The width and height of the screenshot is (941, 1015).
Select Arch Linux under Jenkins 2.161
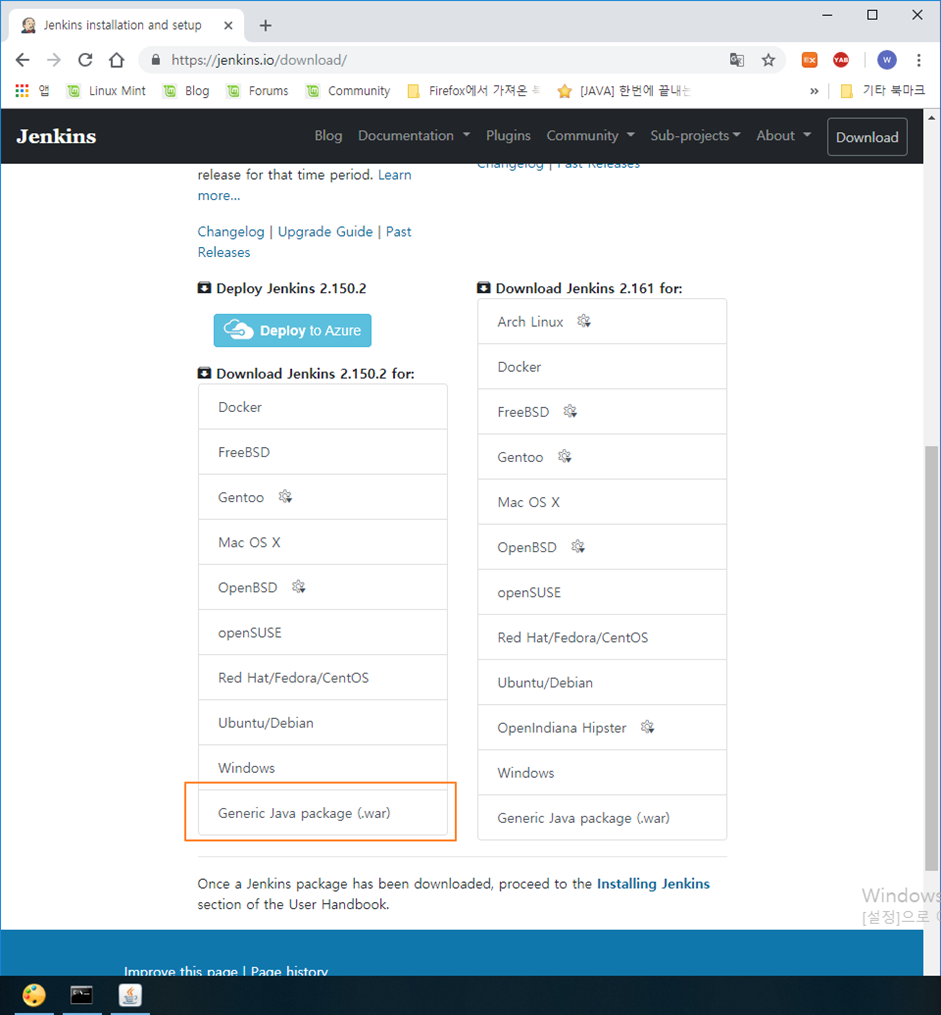pyautogui.click(x=602, y=322)
